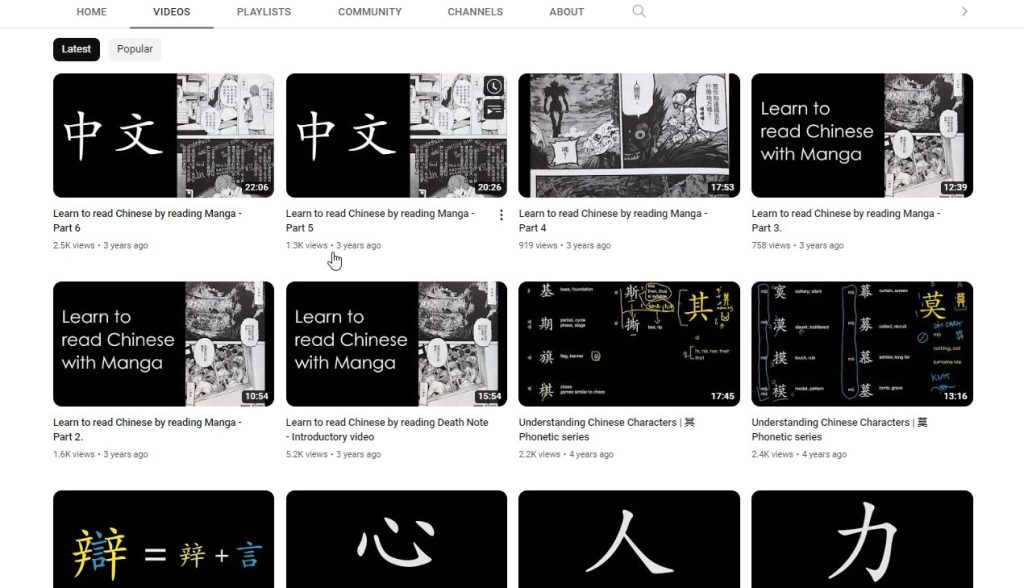Screen dimensions: 1024x588
Task: Open the CHANNELS tab
Action: pyautogui.click(x=475, y=12)
